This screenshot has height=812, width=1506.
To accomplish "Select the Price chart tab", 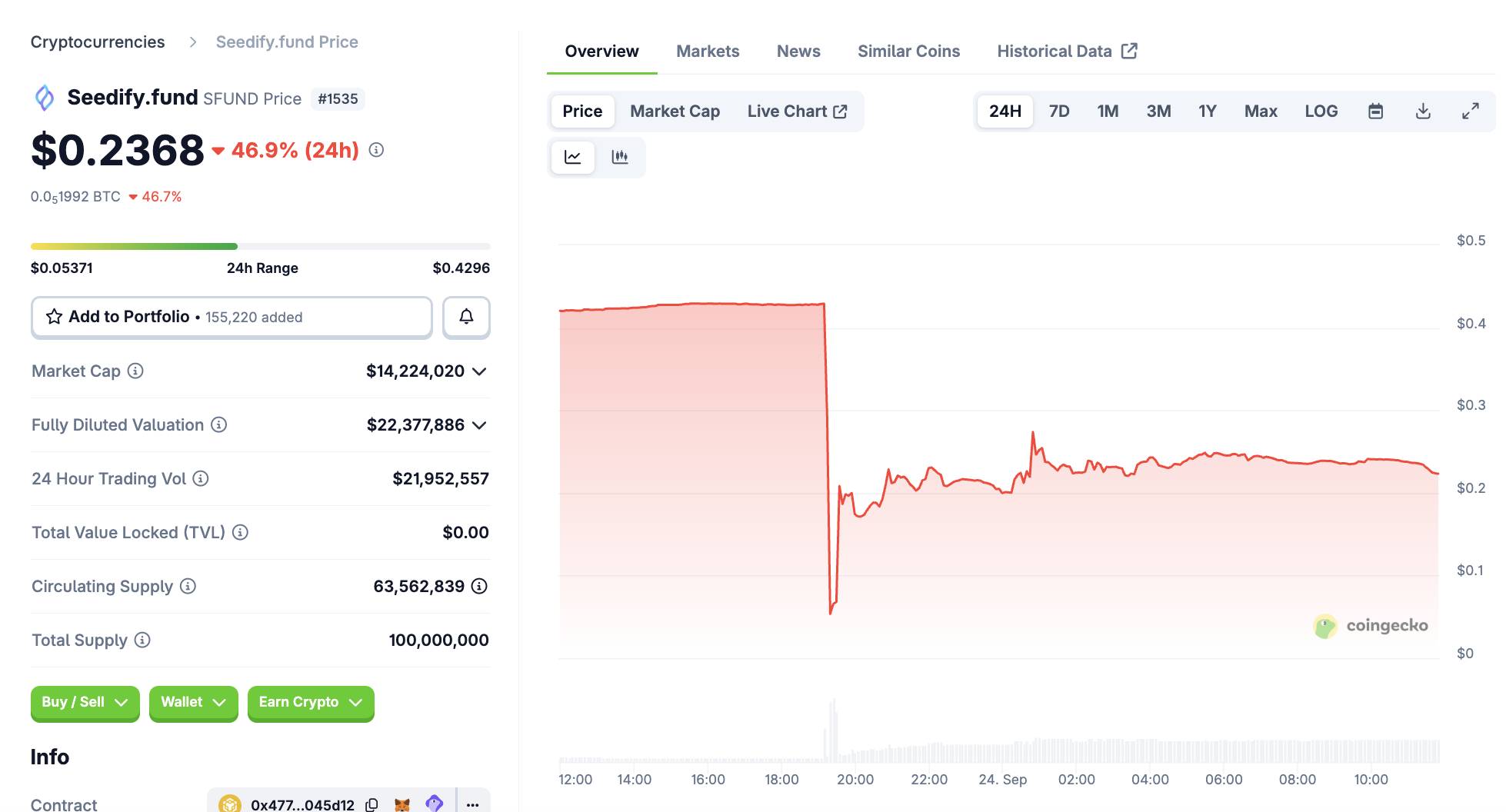I will pyautogui.click(x=582, y=111).
